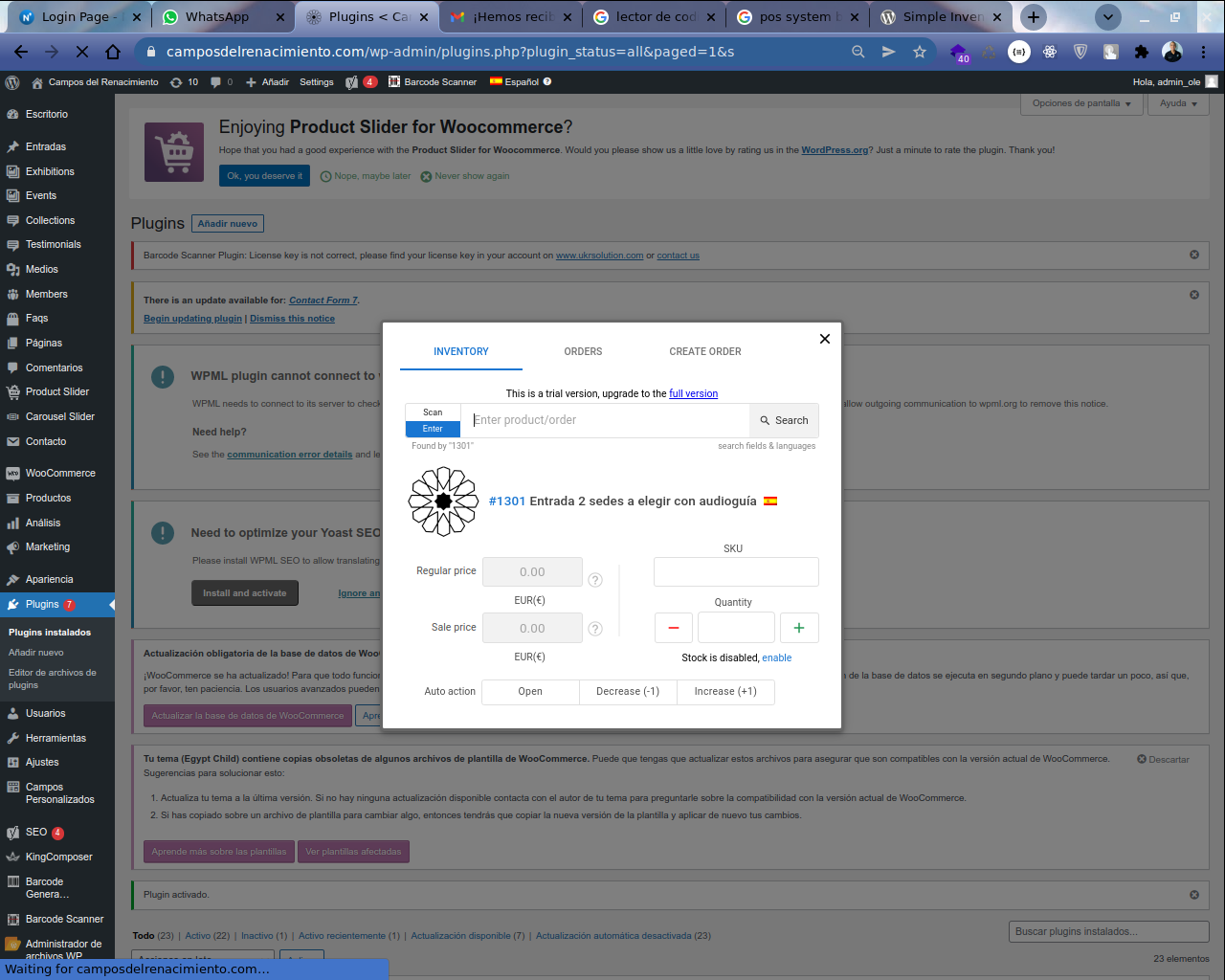The height and width of the screenshot is (980, 1225).
Task: Click the regular price help icon
Action: pyautogui.click(x=594, y=580)
